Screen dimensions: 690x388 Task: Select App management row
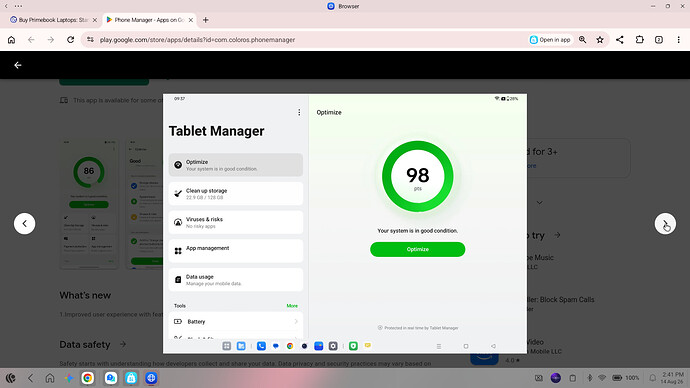pos(236,251)
